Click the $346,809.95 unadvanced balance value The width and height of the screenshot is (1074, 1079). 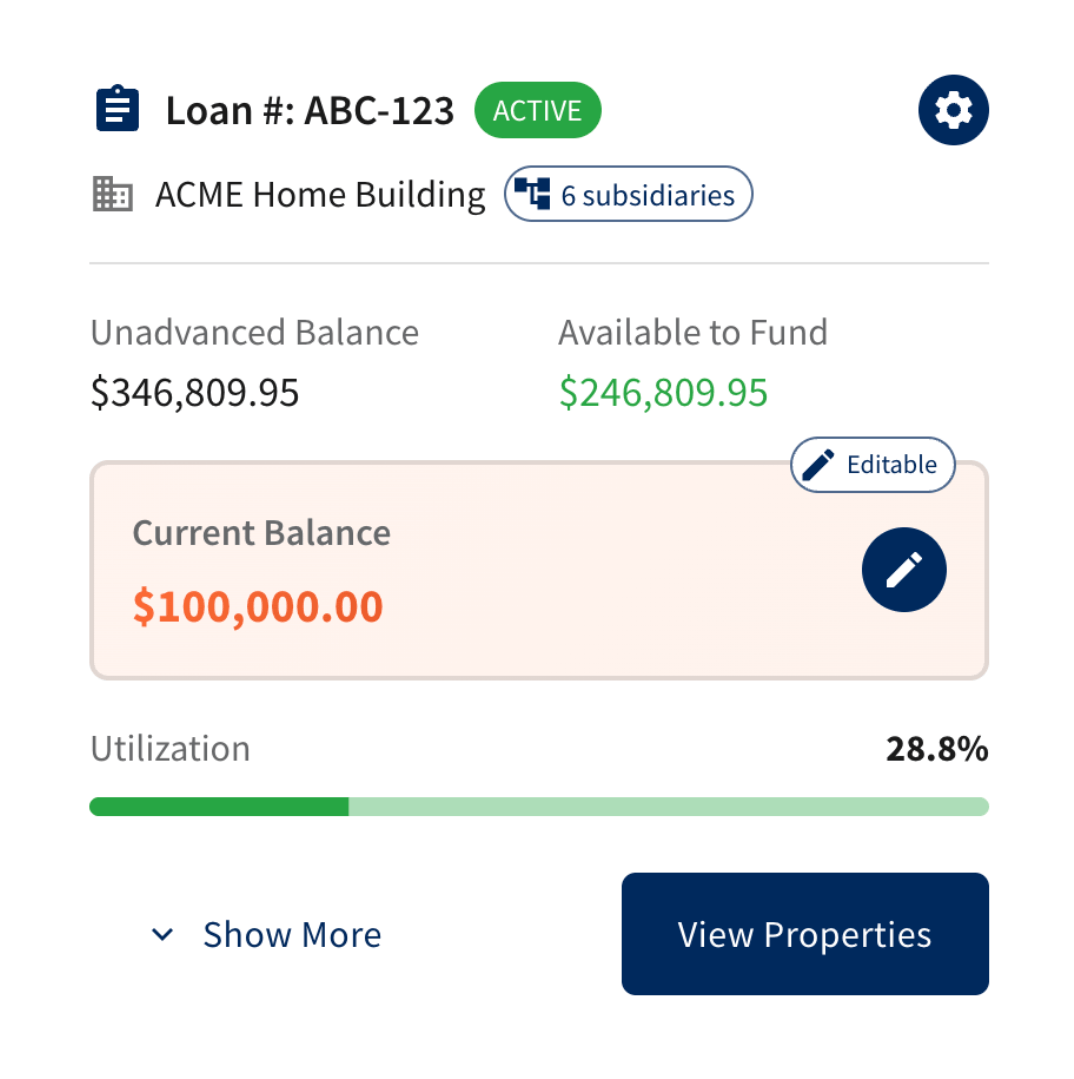194,393
